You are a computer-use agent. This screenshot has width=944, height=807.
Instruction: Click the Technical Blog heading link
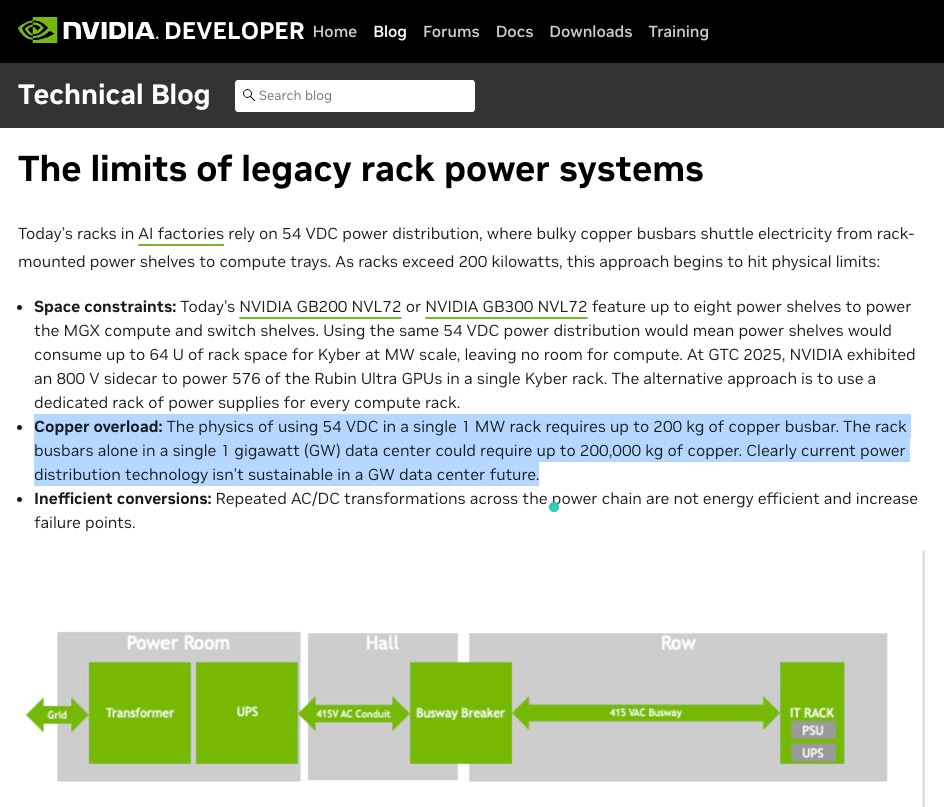click(114, 95)
